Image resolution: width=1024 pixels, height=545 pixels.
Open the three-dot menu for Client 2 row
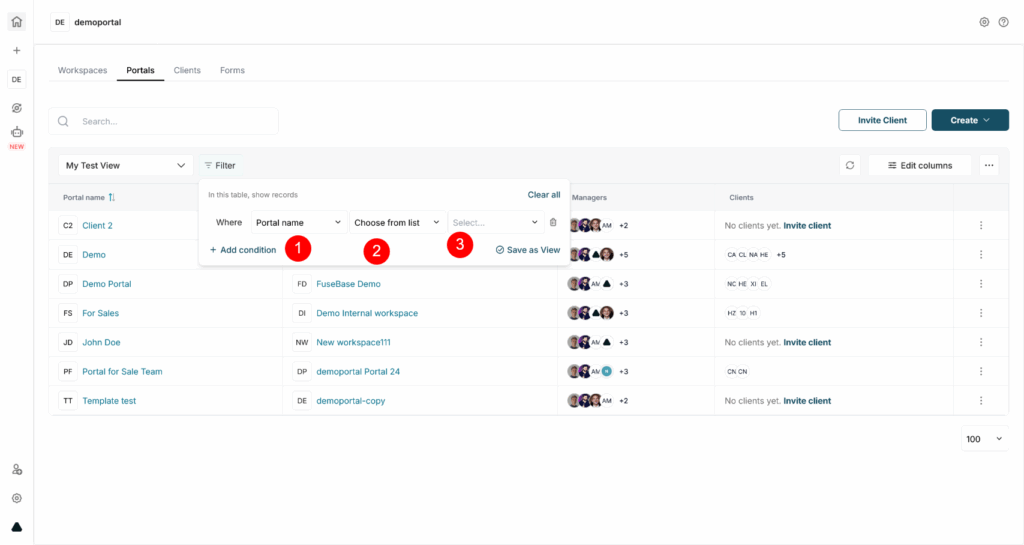tap(981, 226)
